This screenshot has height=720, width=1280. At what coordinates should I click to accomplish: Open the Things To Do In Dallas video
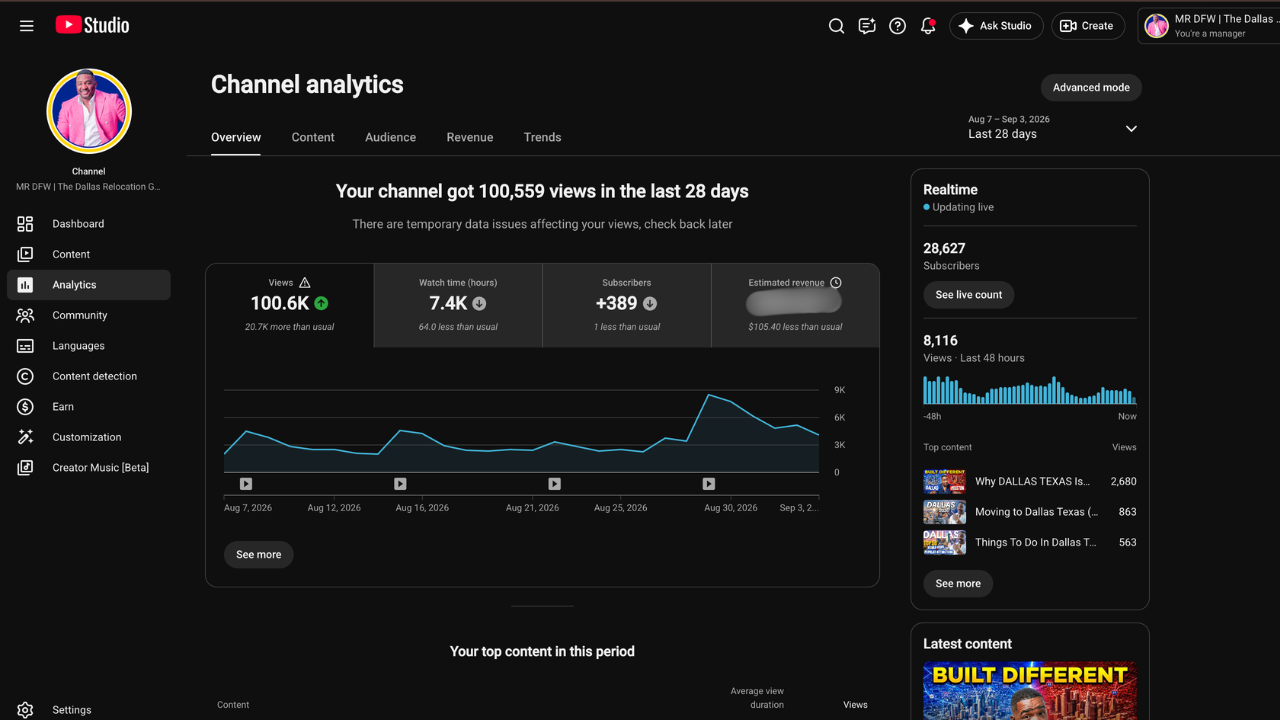tap(1030, 542)
